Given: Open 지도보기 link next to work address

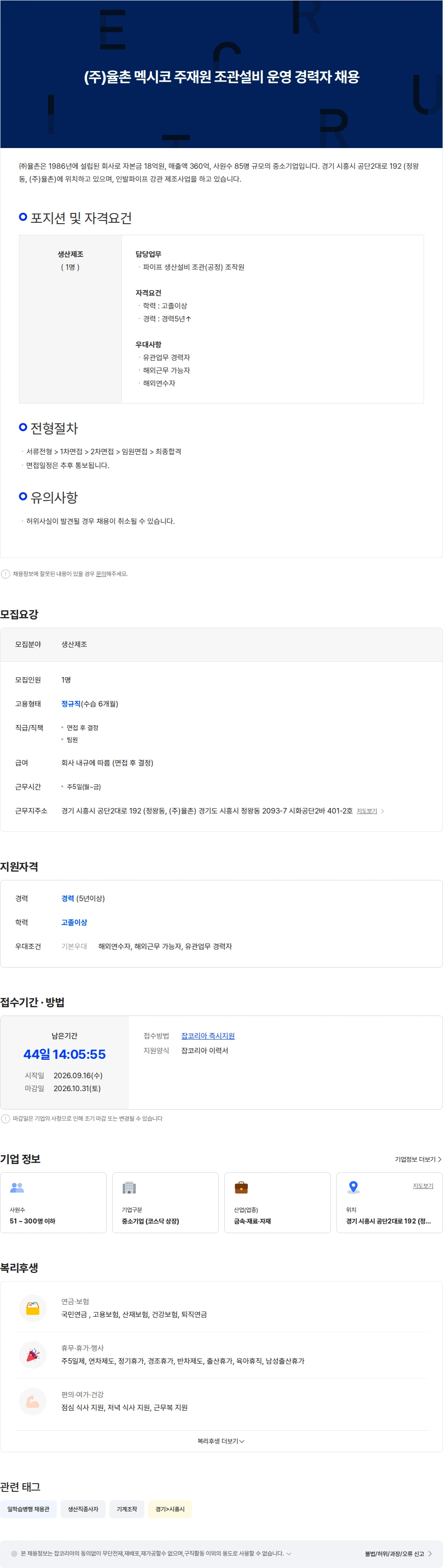Looking at the screenshot, I should [x=367, y=811].
